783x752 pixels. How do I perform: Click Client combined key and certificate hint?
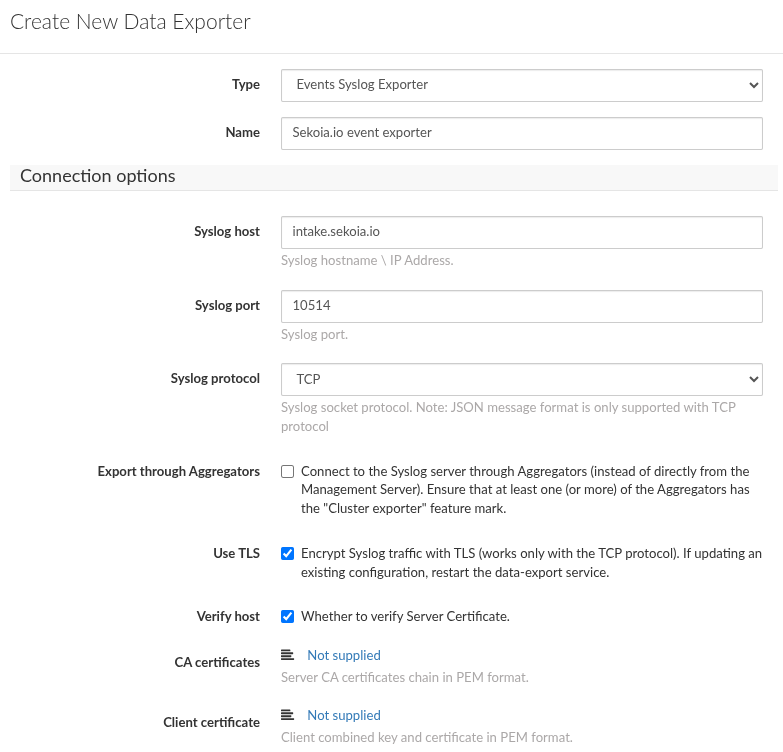point(426,738)
